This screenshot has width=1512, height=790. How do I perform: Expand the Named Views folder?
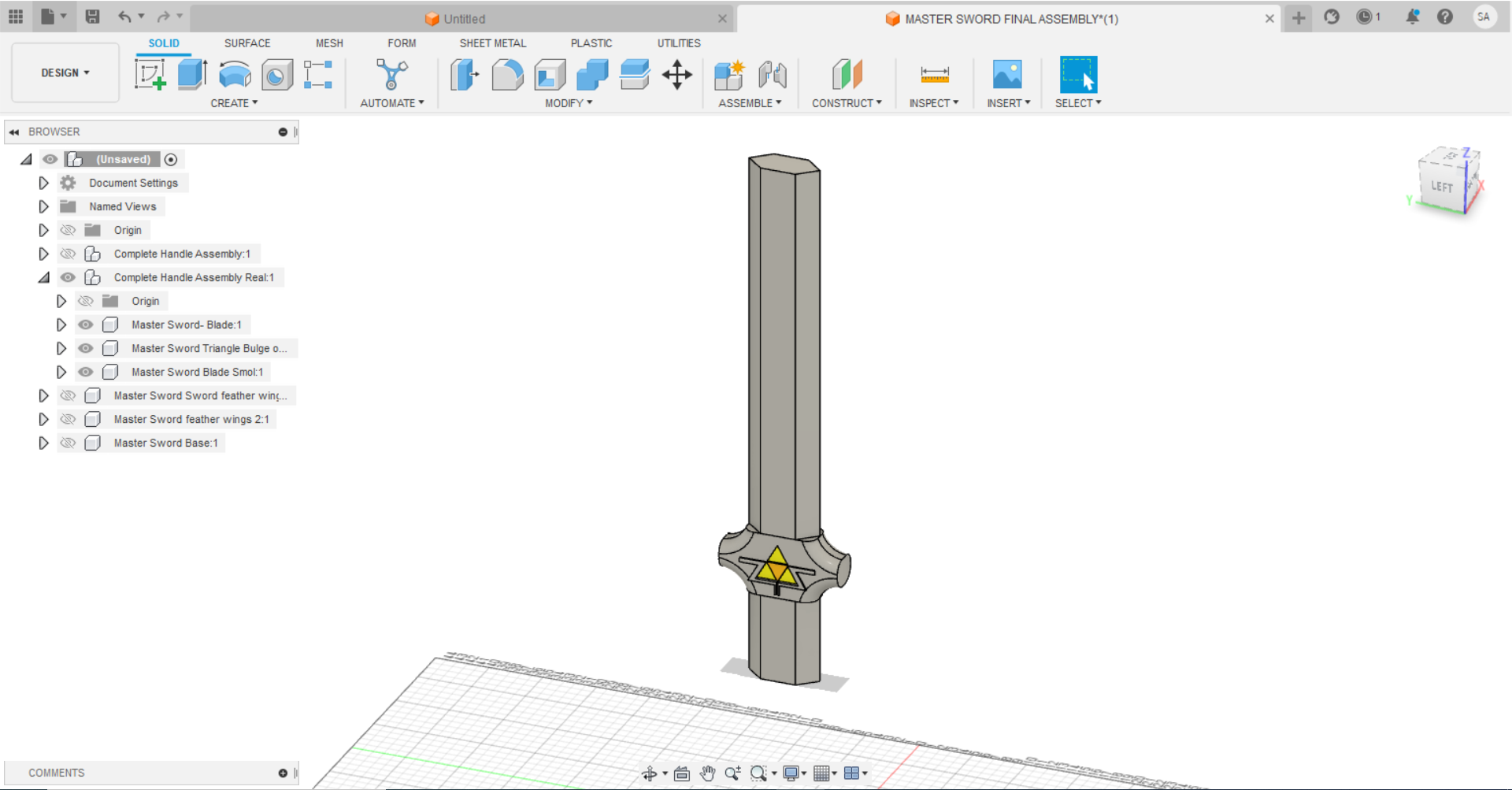click(44, 206)
